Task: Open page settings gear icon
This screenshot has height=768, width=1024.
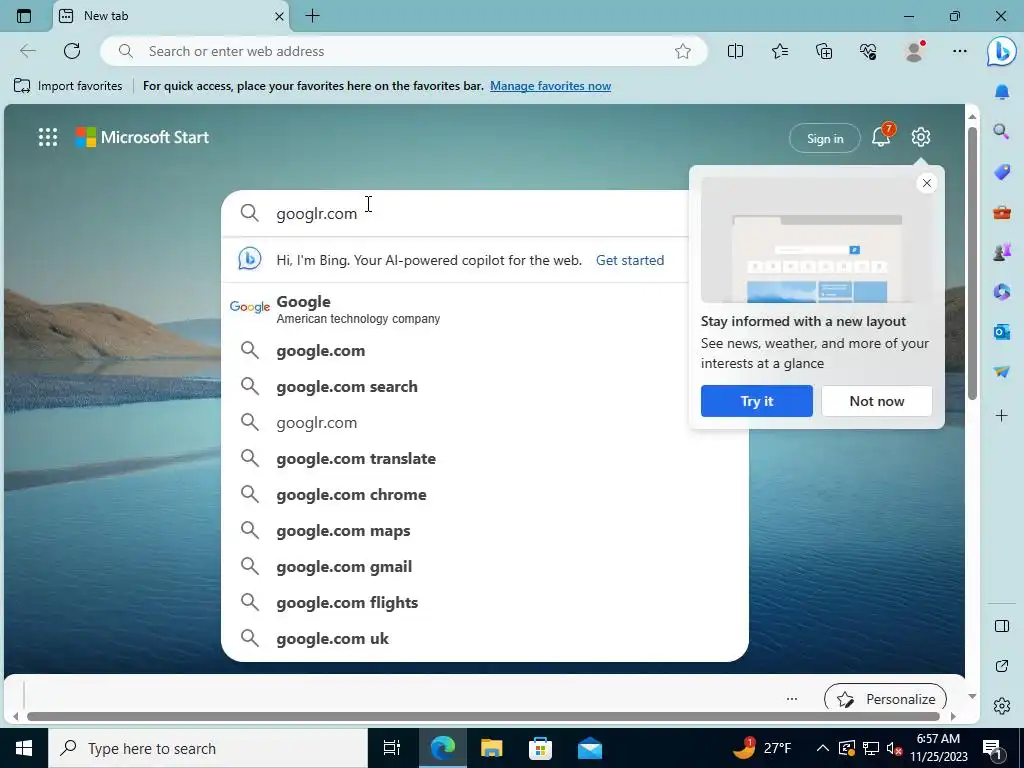Action: (921, 137)
